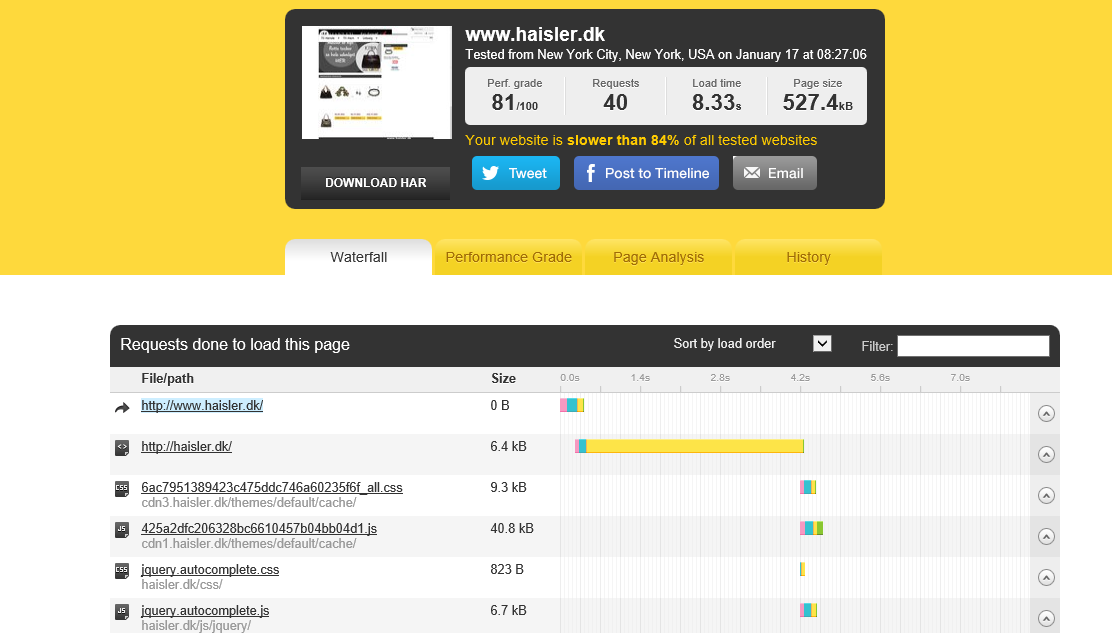Click Post to Timeline Facebook button
This screenshot has height=633, width=1112.
click(x=646, y=173)
